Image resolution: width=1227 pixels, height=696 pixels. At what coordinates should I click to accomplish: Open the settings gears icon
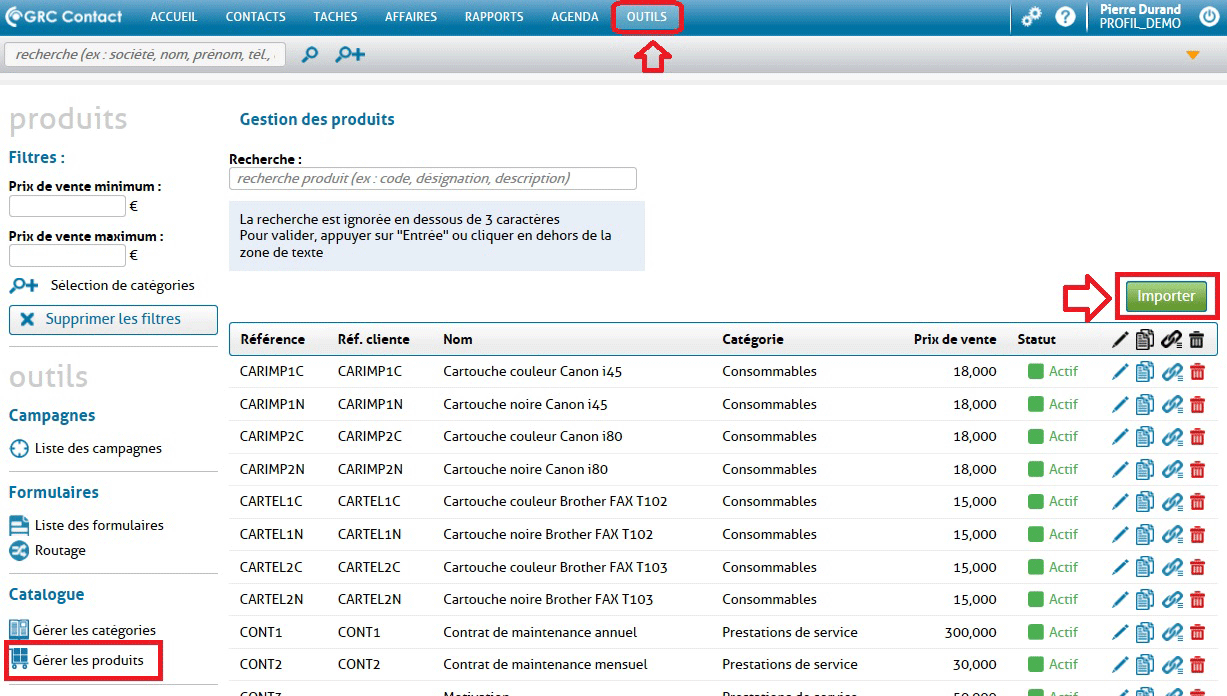1031,17
